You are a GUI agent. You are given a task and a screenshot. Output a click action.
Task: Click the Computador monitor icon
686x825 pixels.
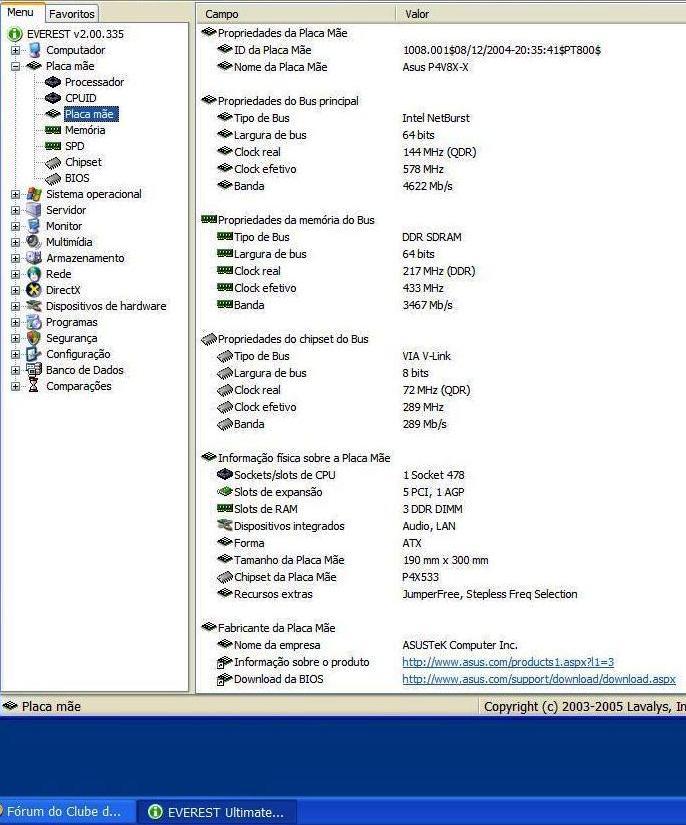(x=34, y=50)
